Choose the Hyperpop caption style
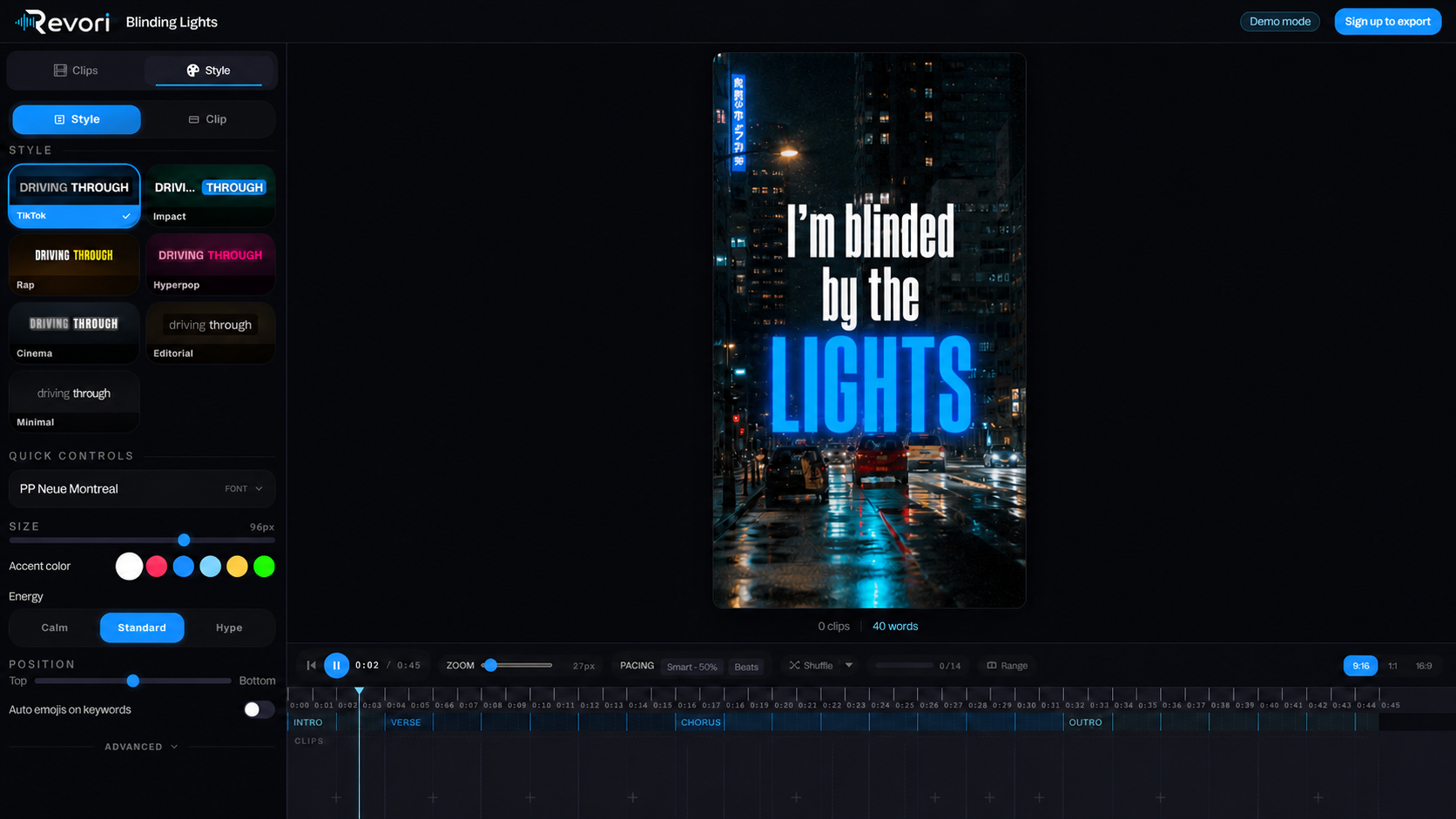 click(x=211, y=265)
